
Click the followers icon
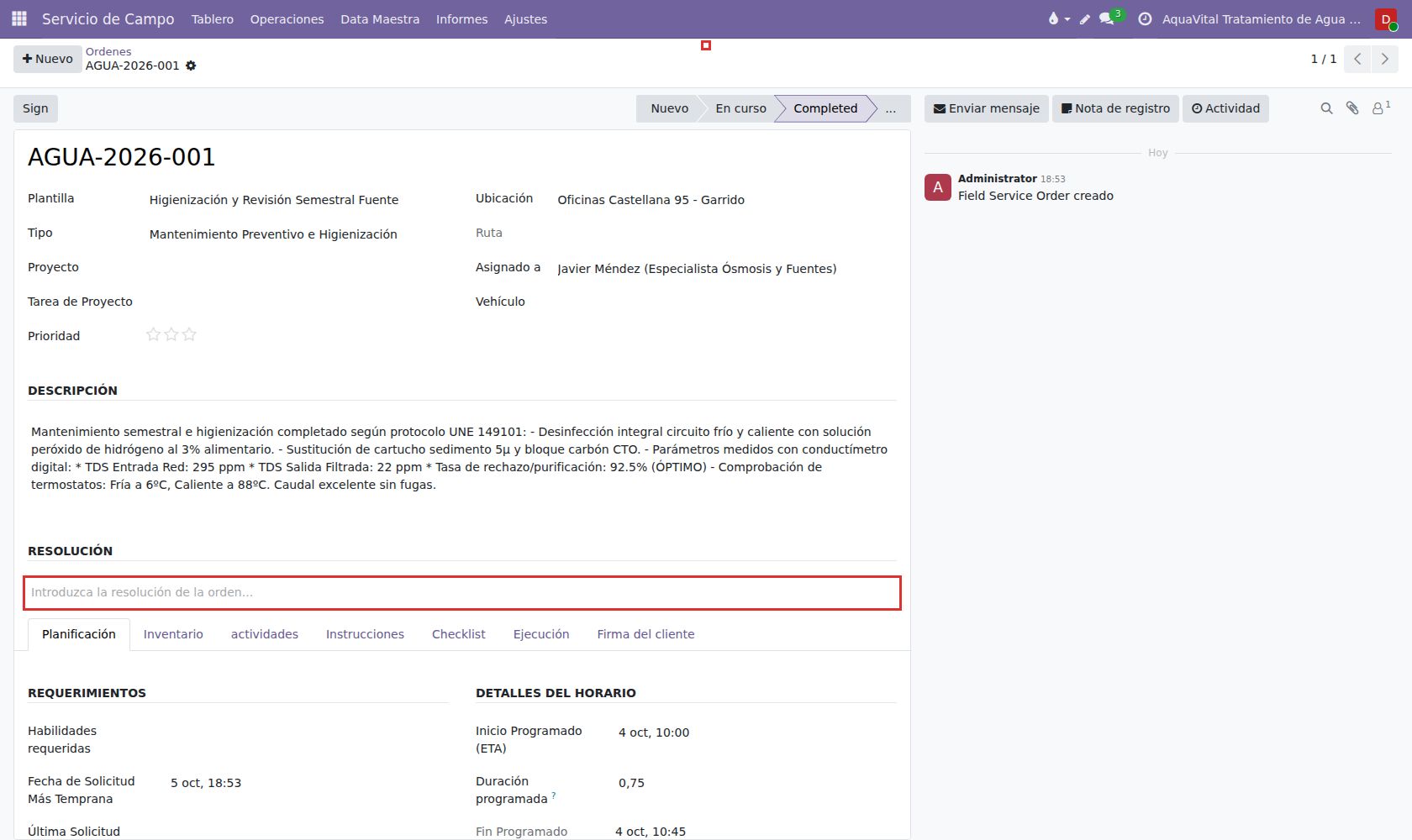pyautogui.click(x=1381, y=108)
